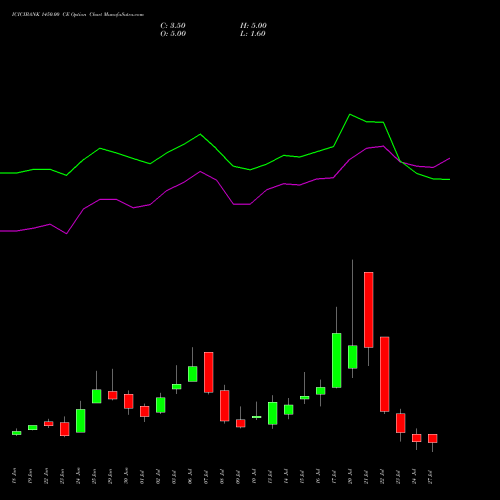This screenshot has height=500, width=500.
Task: Click the 'C: 3.50' close value
Action: coord(173,26)
